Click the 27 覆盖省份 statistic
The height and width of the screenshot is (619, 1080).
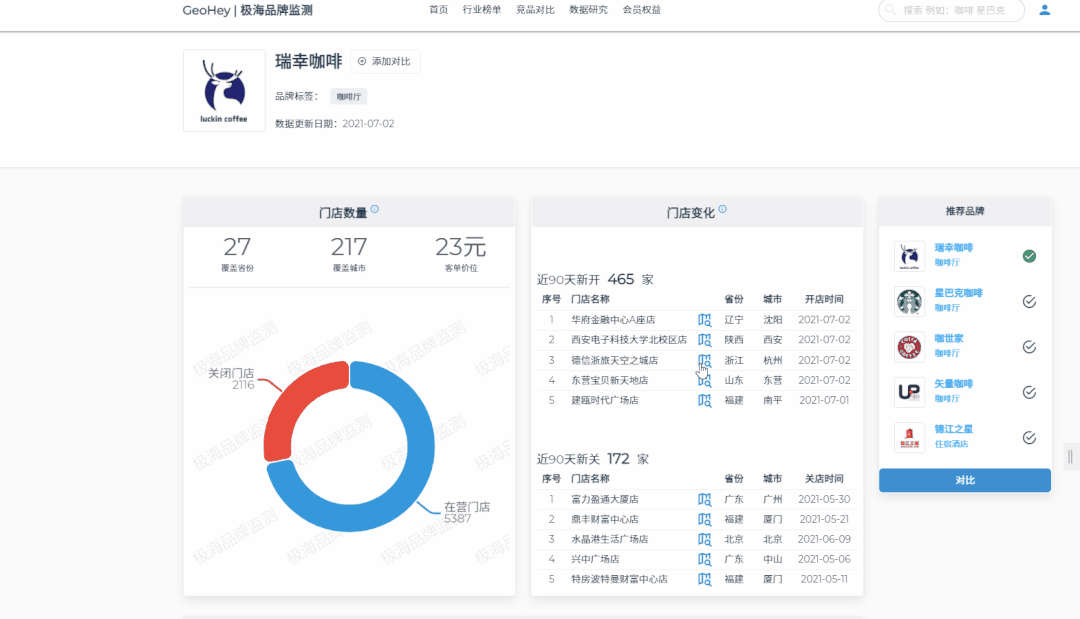[x=237, y=254]
